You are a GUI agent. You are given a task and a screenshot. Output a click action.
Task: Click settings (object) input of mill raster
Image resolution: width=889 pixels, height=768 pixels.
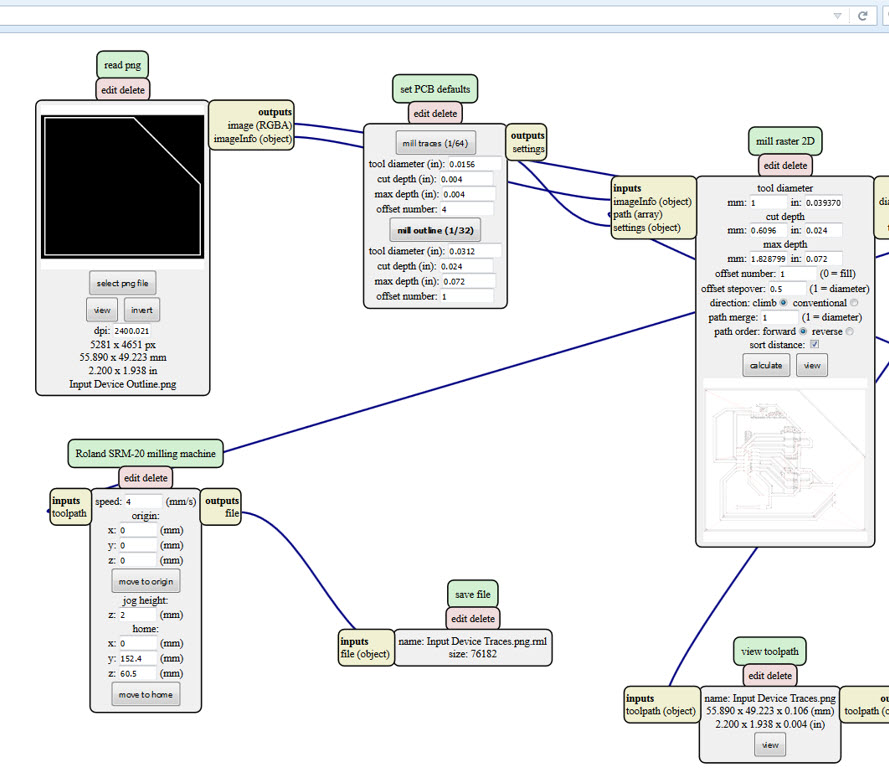646,227
